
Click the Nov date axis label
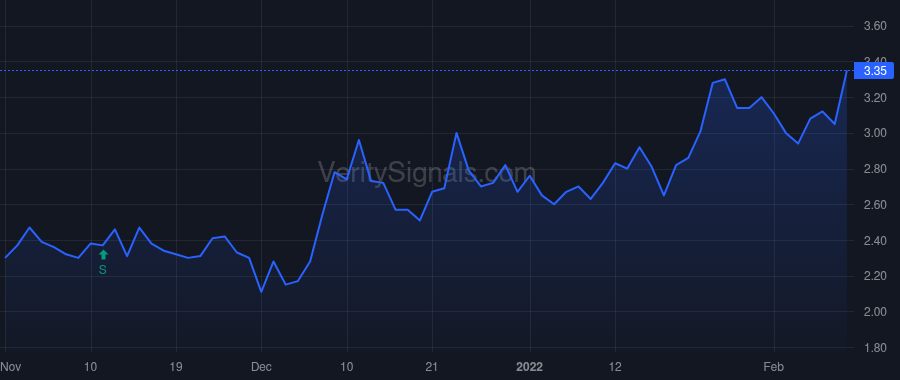pos(9,367)
